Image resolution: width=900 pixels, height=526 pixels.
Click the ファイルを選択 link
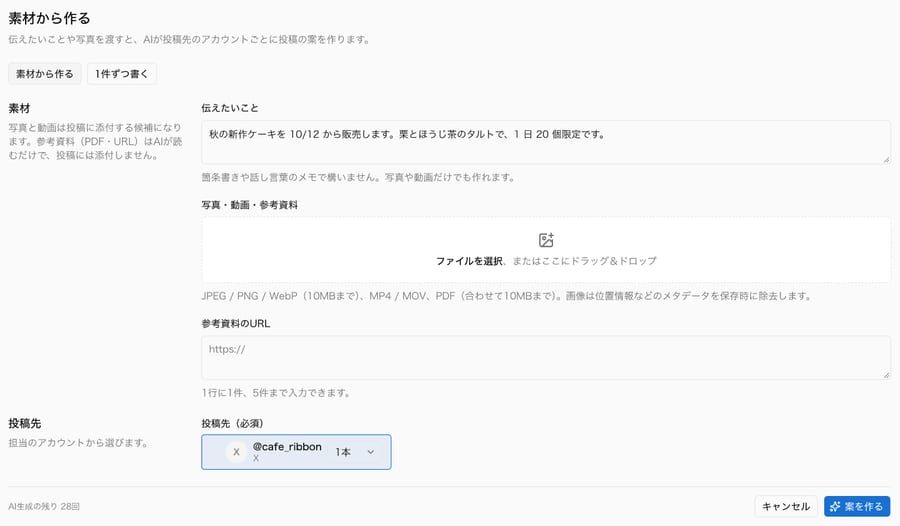pos(469,261)
